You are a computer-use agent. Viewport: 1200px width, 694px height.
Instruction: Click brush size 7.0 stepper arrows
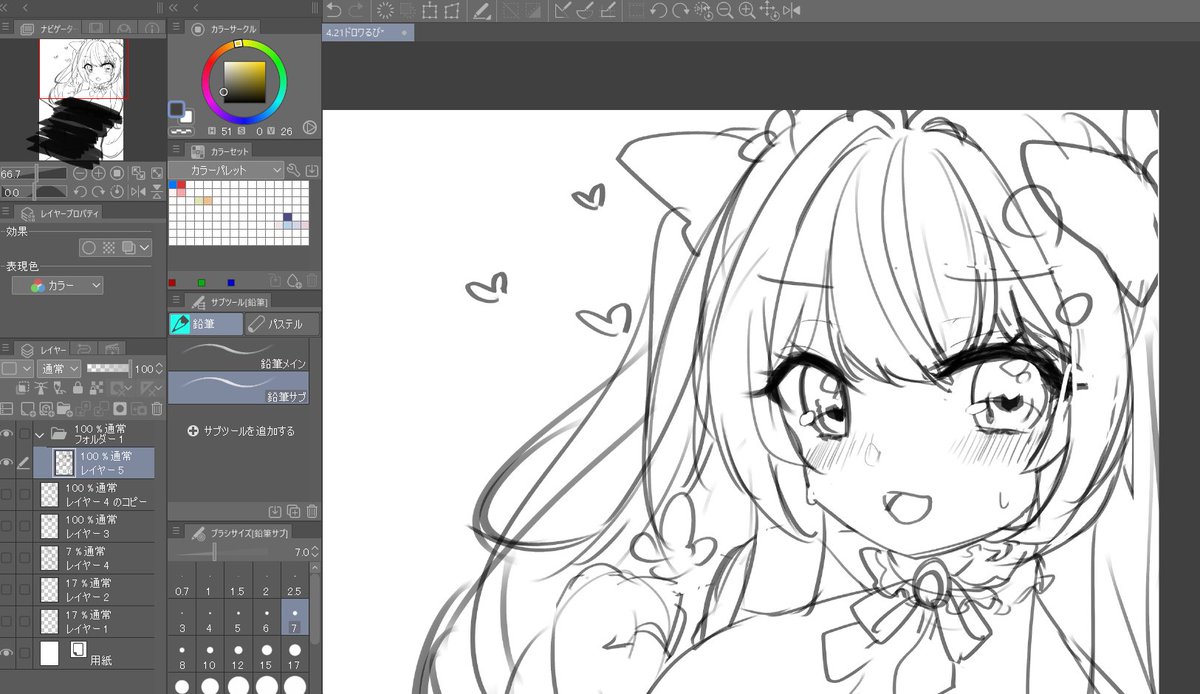pos(315,552)
